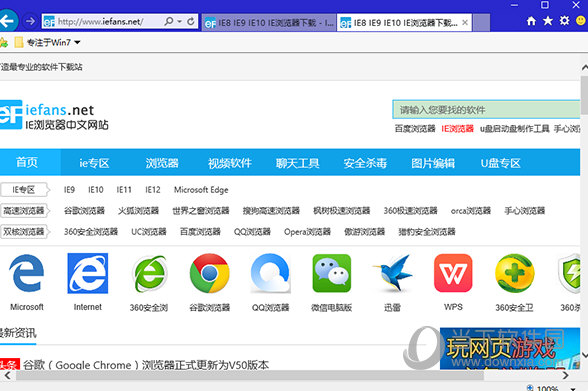
Task: Refresh the page using the reload icon
Action: click(x=191, y=21)
